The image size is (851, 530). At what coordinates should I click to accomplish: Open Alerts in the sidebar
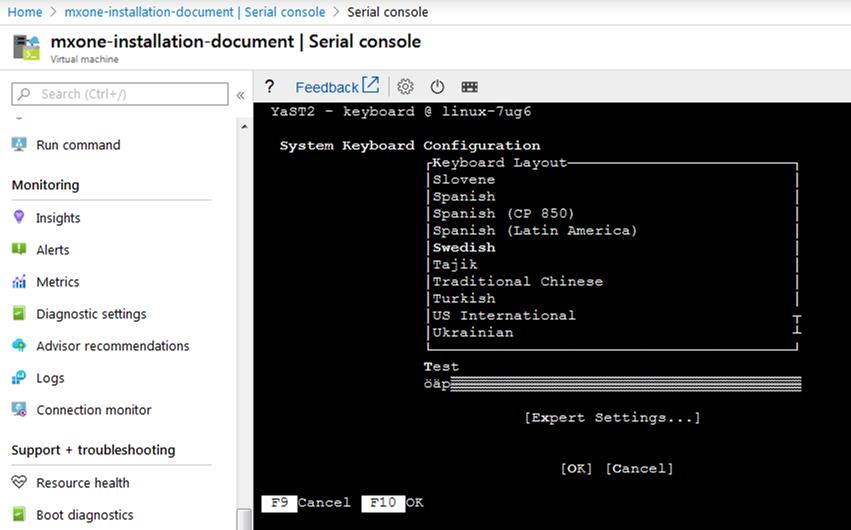[x=53, y=250]
